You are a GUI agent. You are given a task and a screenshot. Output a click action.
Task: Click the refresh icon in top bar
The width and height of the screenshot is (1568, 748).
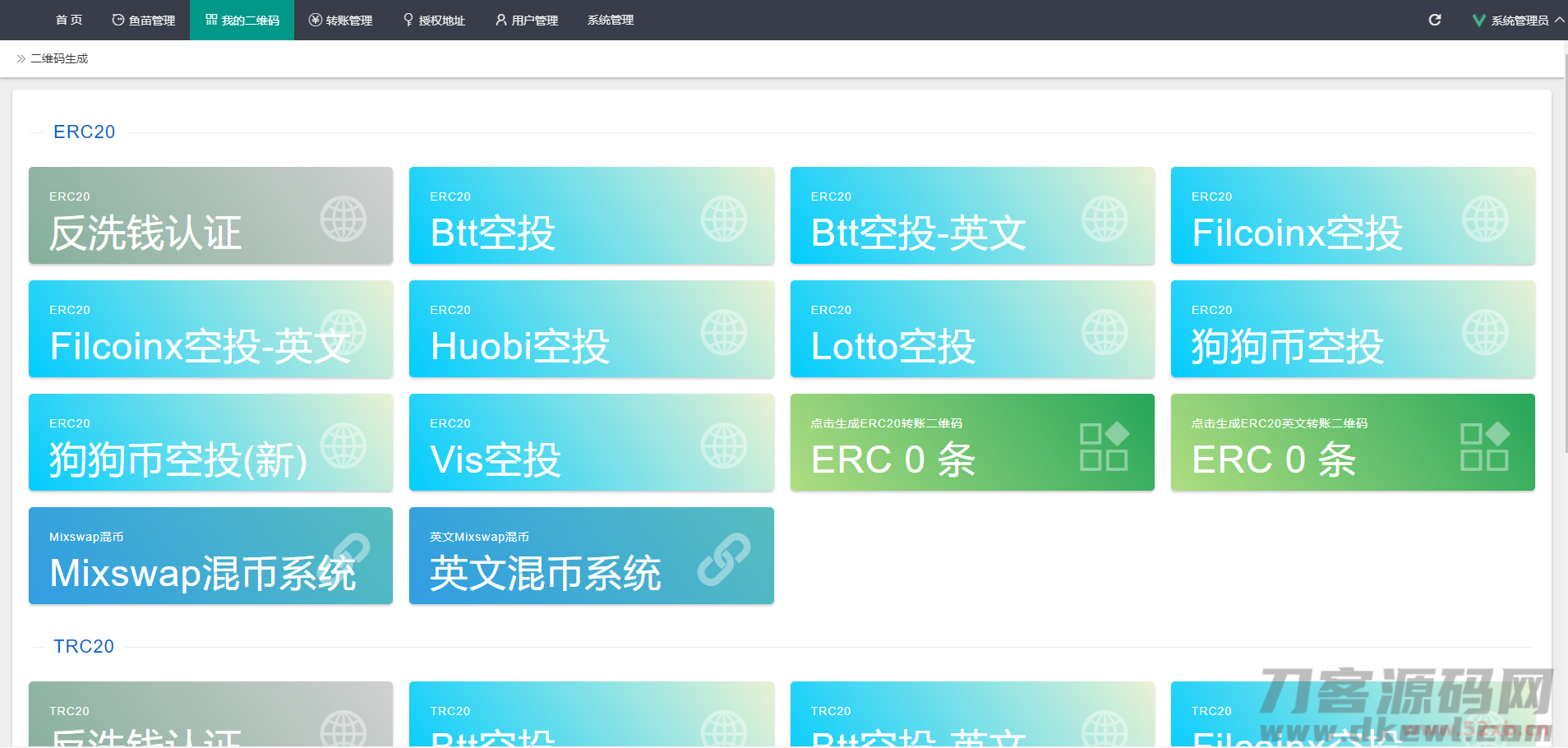(1435, 20)
